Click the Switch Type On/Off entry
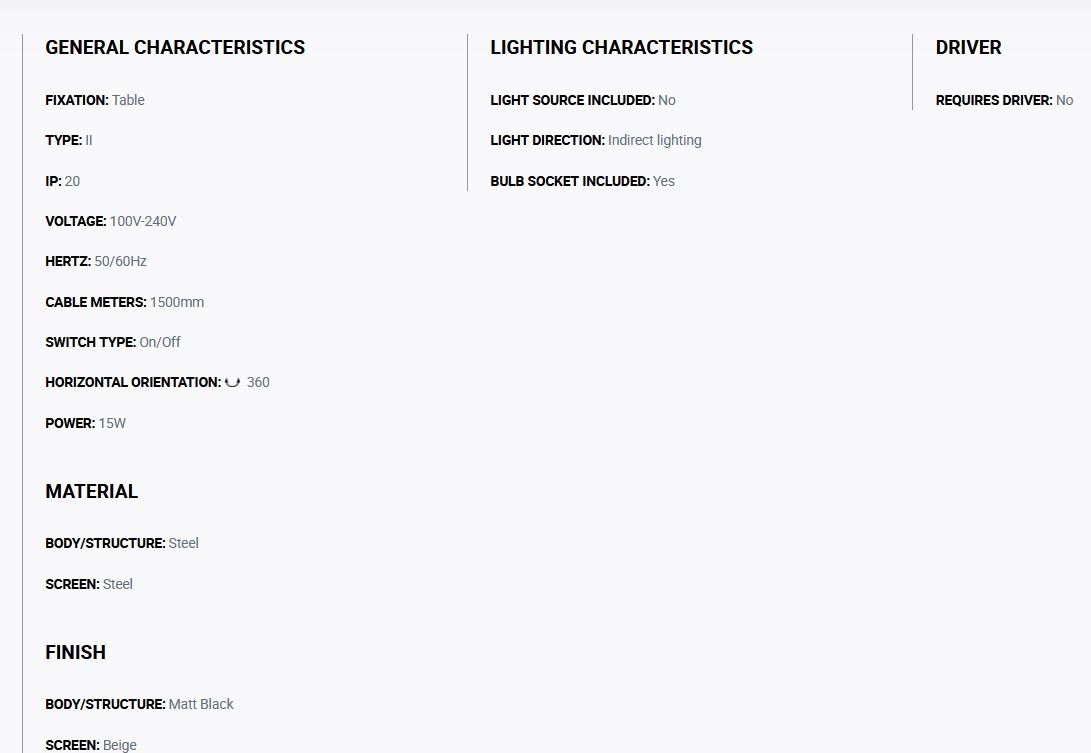This screenshot has width=1091, height=753. 113,342
